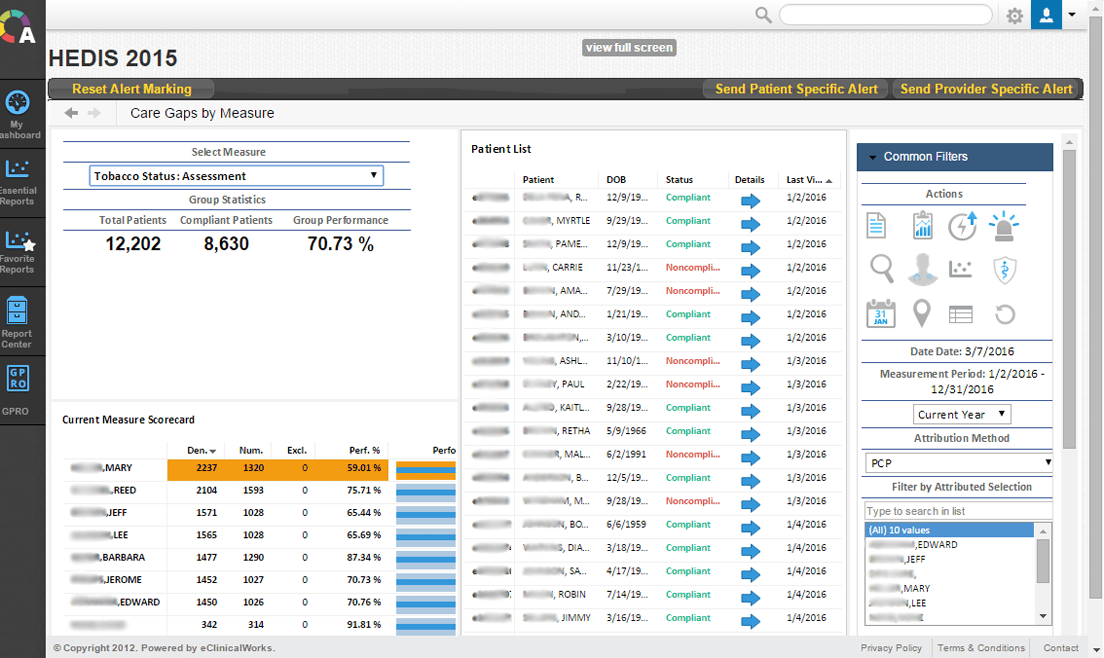The height and width of the screenshot is (658, 1104).
Task: Open the user menu dropdown arrow
Action: pyautogui.click(x=1072, y=14)
